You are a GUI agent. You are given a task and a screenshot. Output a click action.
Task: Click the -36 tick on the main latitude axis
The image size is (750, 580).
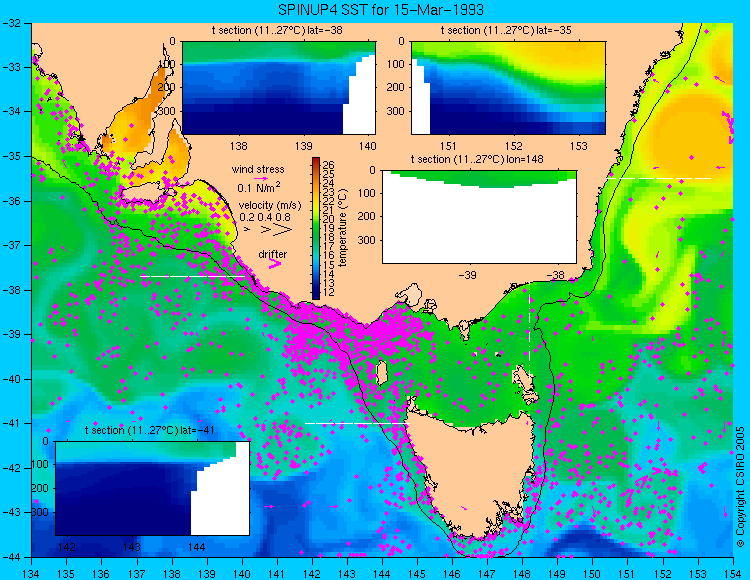coord(11,201)
